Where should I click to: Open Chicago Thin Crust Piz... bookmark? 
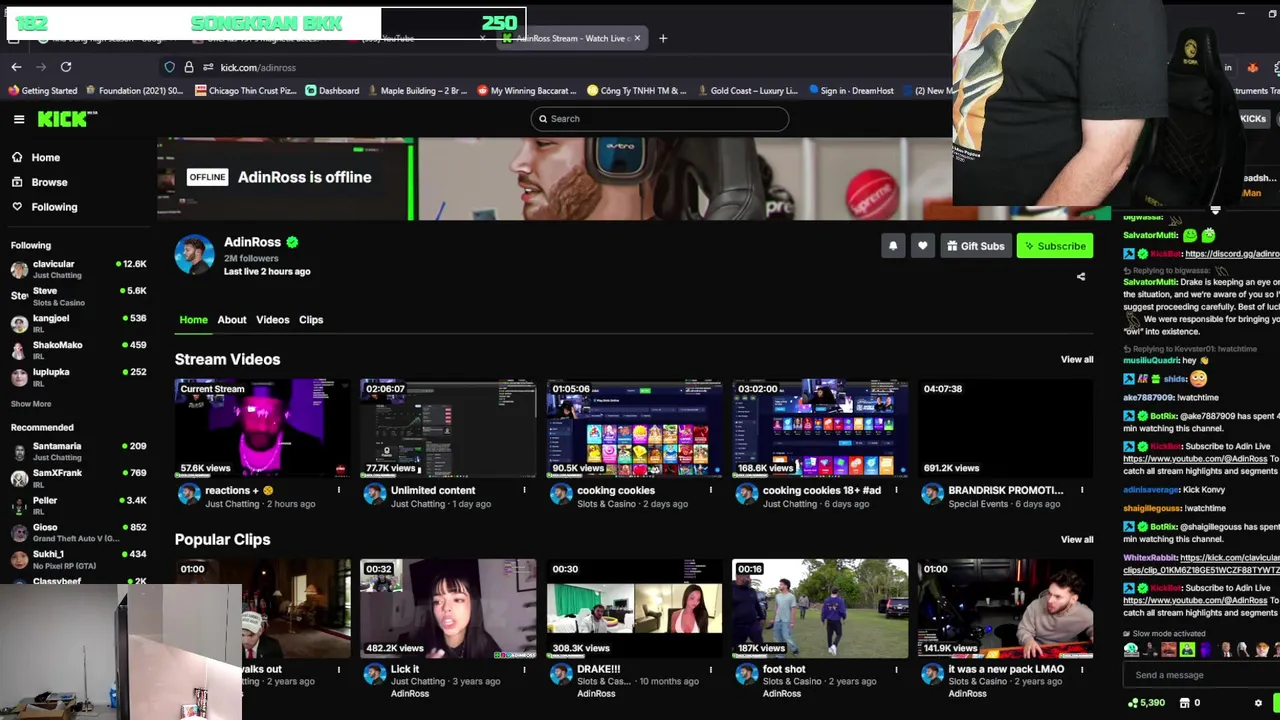click(246, 91)
